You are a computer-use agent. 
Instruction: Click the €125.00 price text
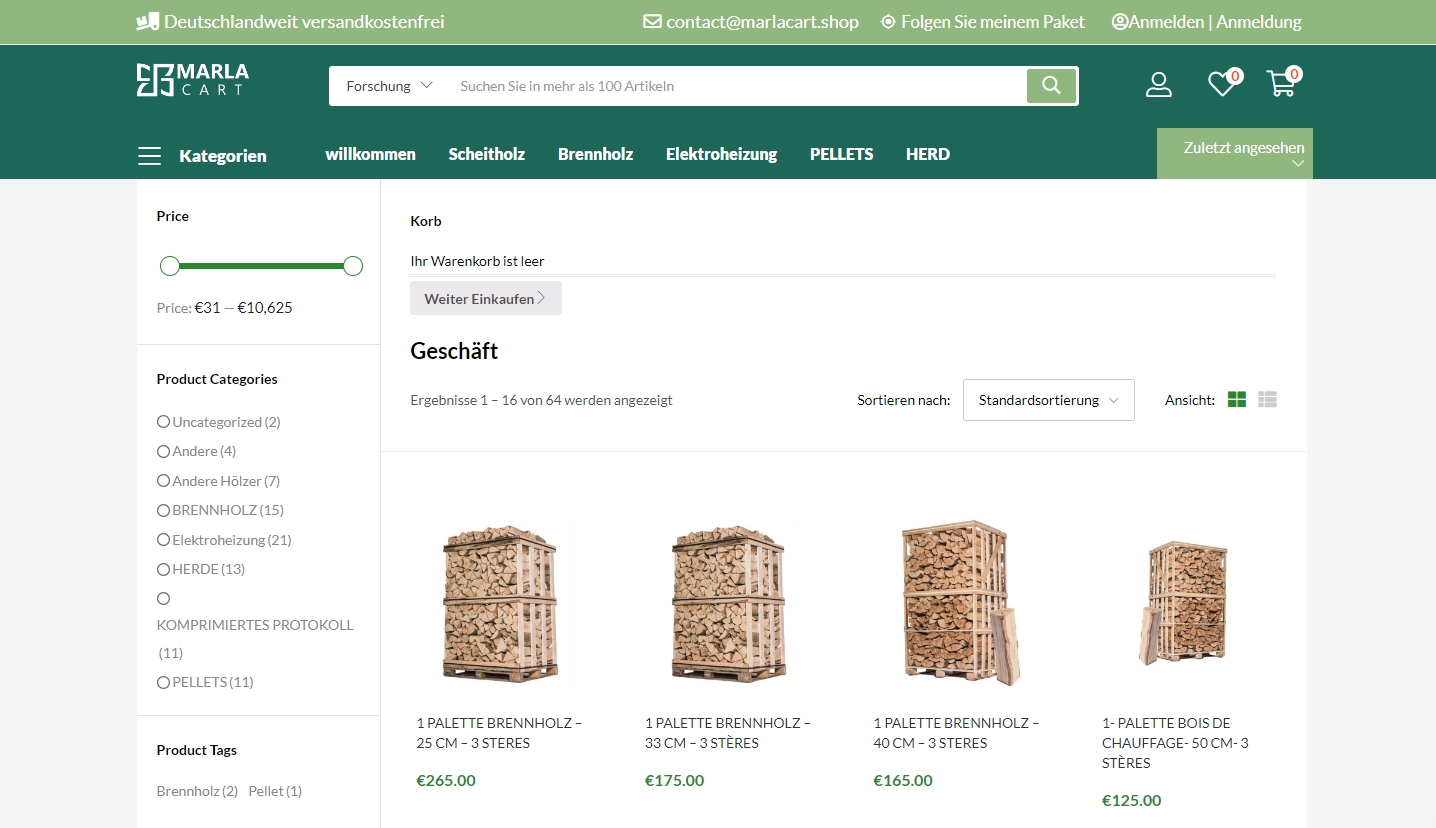(x=1132, y=800)
